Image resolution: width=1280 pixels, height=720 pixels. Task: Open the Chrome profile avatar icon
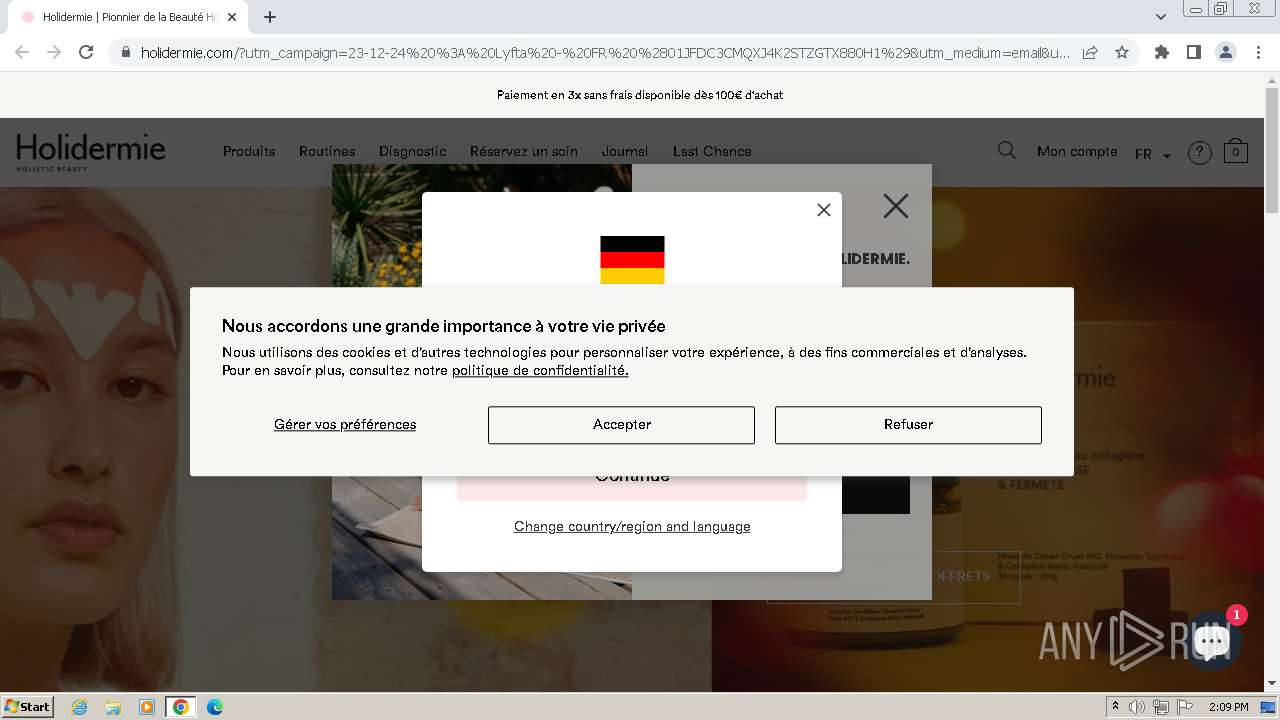point(1225,52)
